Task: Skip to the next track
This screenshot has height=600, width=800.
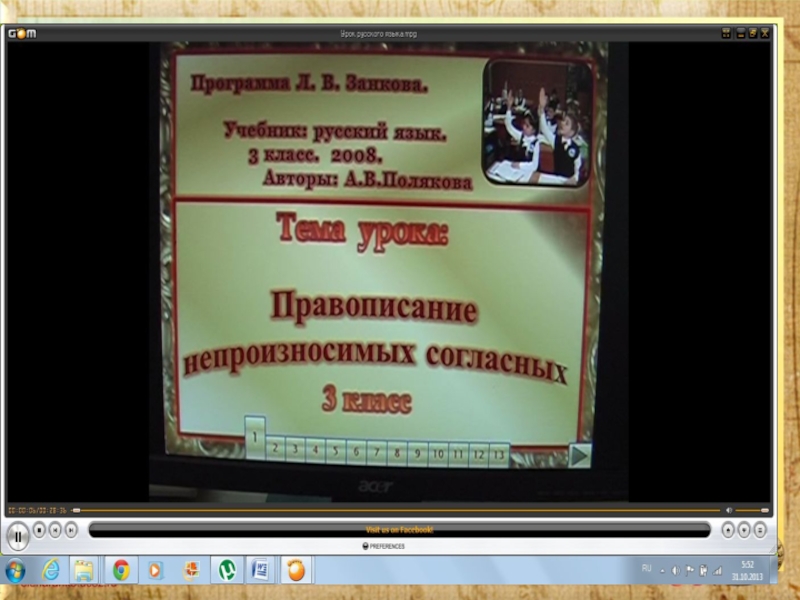Action: (x=71, y=530)
